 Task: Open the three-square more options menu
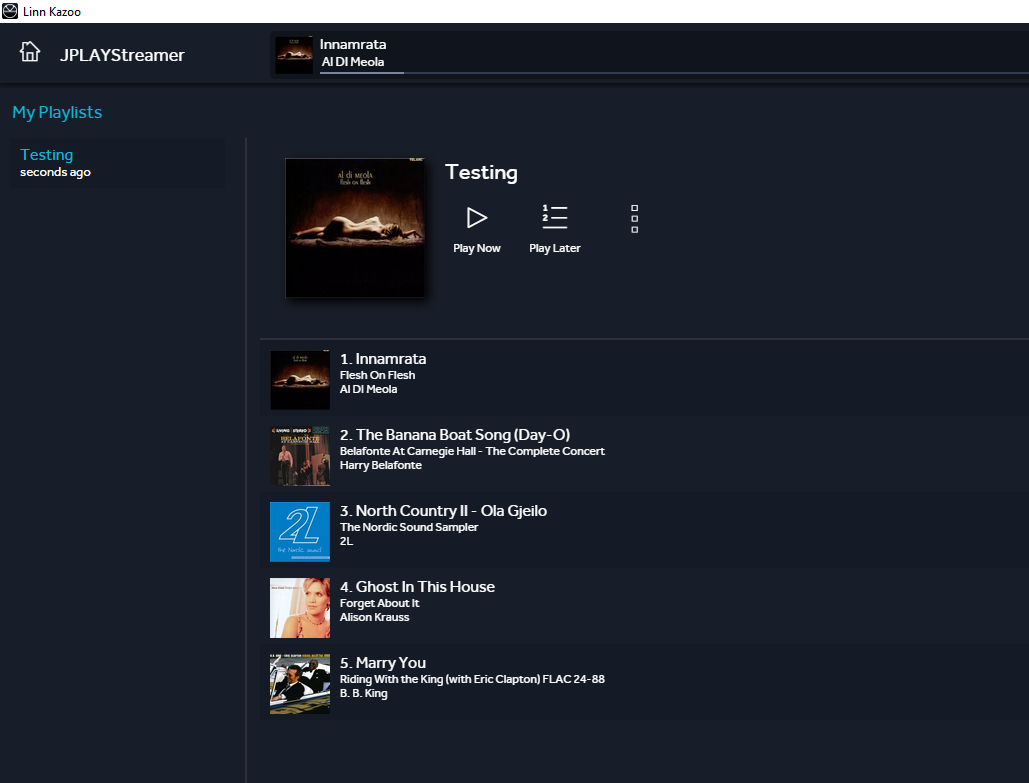point(634,219)
